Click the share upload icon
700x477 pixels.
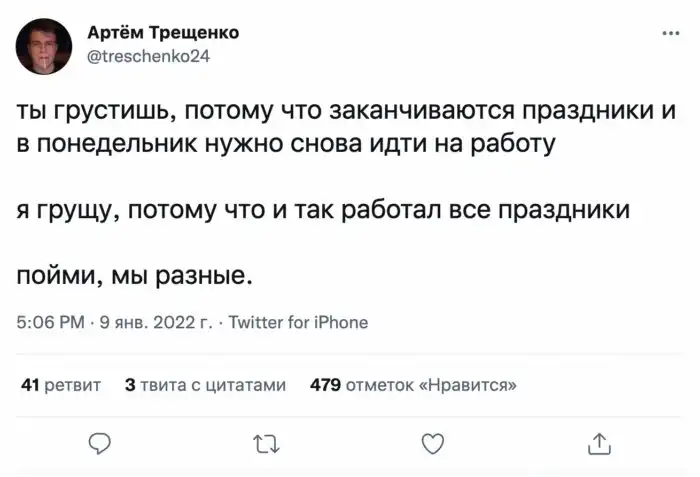point(599,441)
